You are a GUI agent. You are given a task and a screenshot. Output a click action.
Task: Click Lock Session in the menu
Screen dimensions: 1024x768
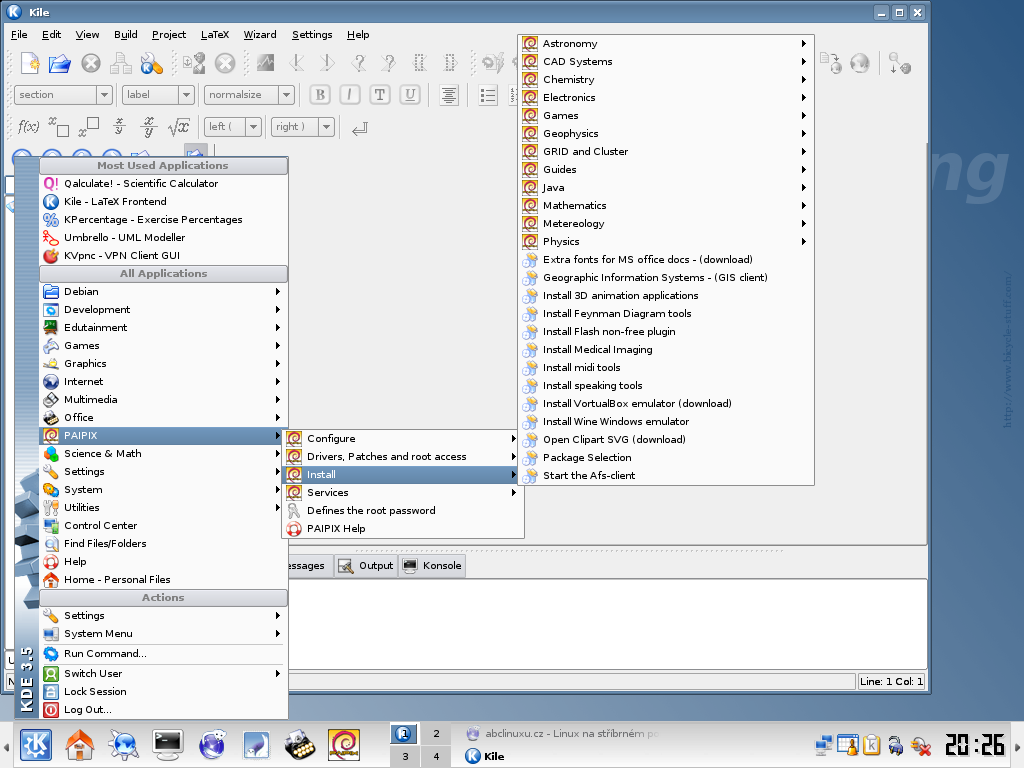coord(163,691)
